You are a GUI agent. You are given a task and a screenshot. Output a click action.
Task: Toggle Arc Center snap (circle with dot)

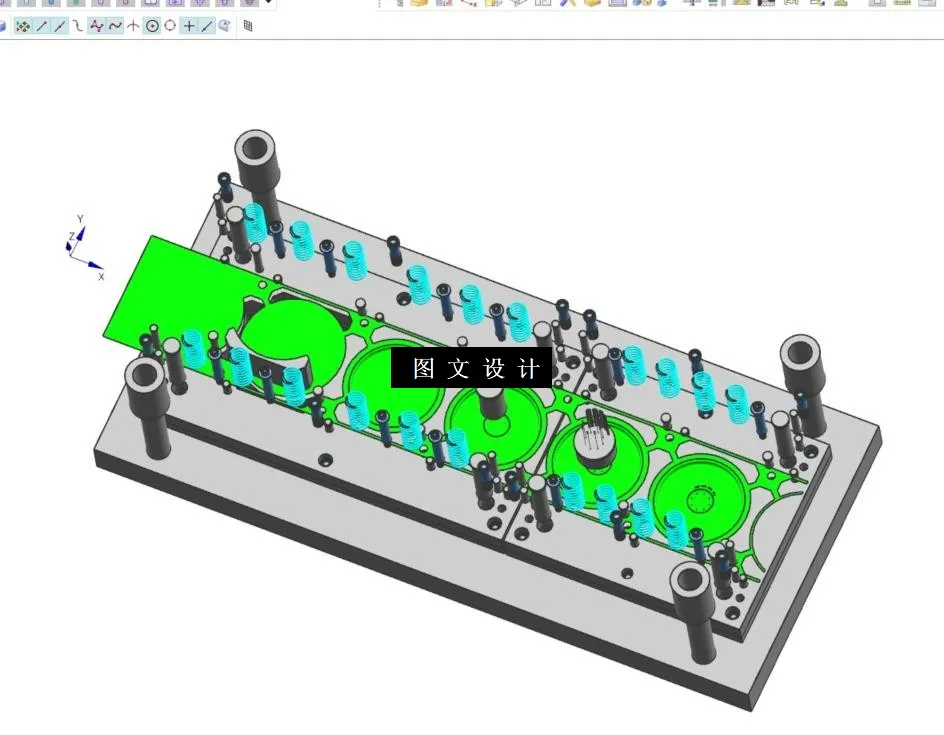(152, 26)
